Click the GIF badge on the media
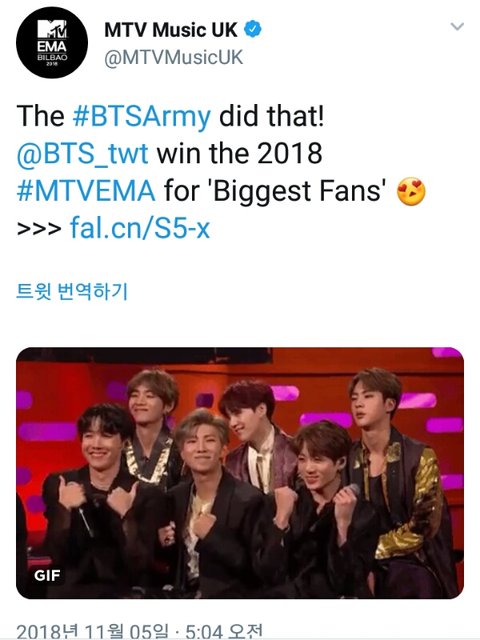Image resolution: width=480 pixels, height=640 pixels. [x=47, y=576]
